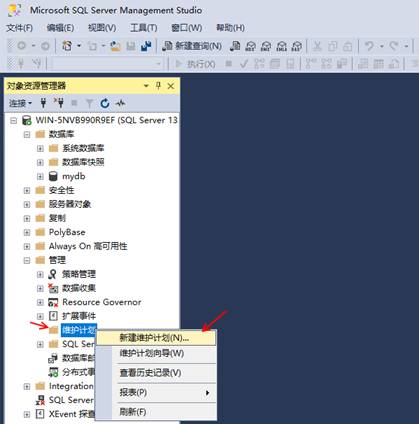
Task: Collapse the 管理 folder node
Action: (27, 261)
